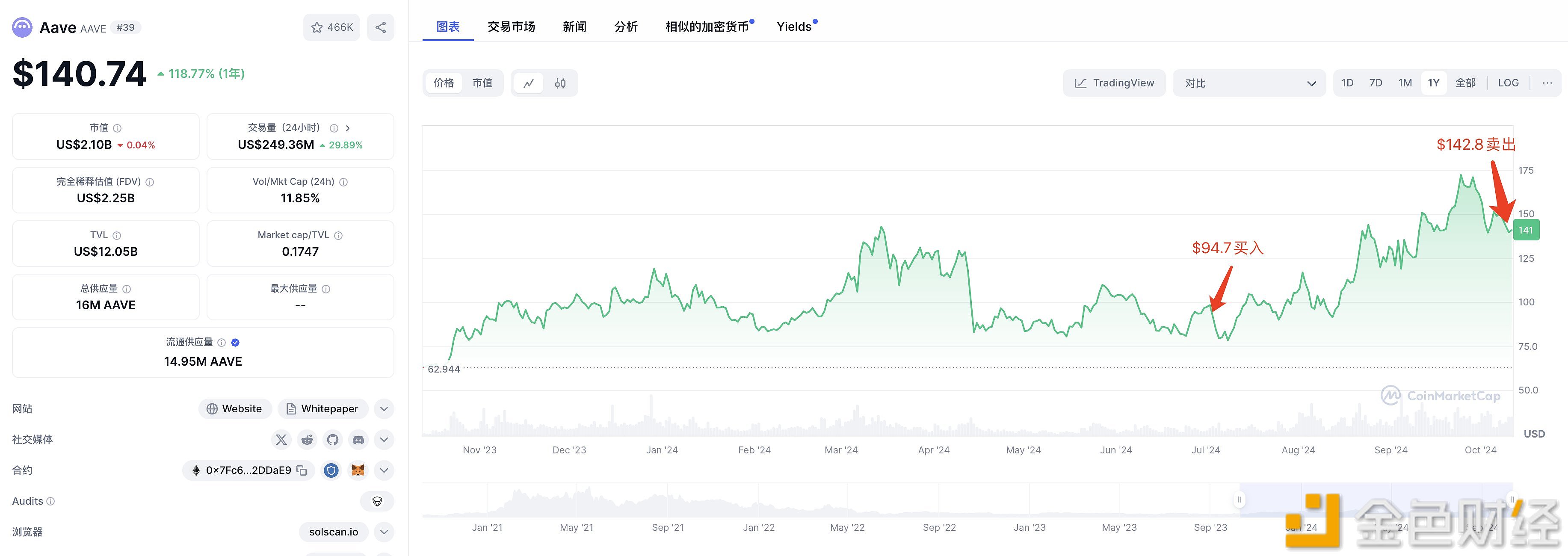The width and height of the screenshot is (1568, 556).
Task: Click the 118.77% (1年) change value
Action: pyautogui.click(x=201, y=74)
